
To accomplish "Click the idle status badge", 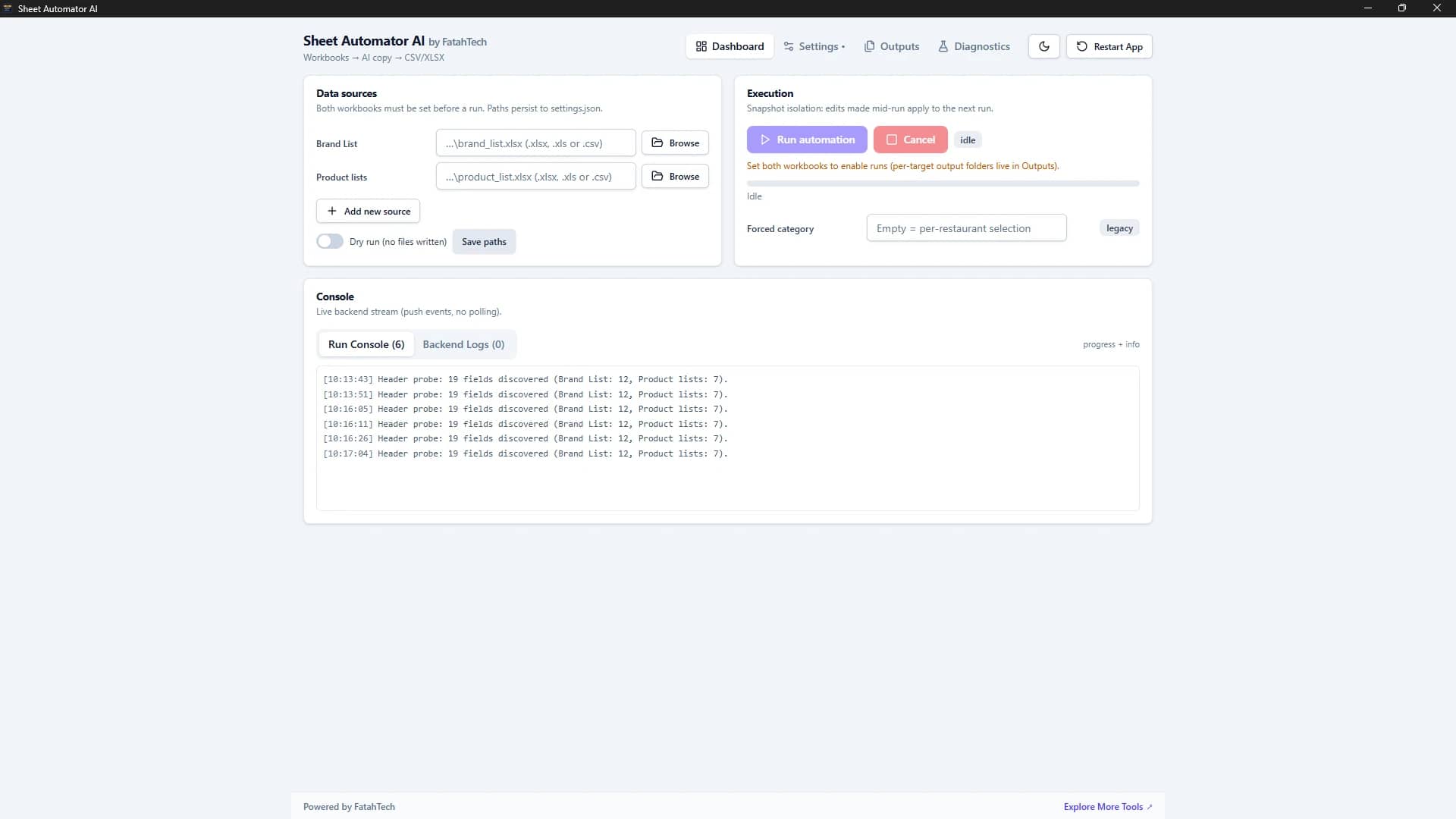I will (x=968, y=140).
